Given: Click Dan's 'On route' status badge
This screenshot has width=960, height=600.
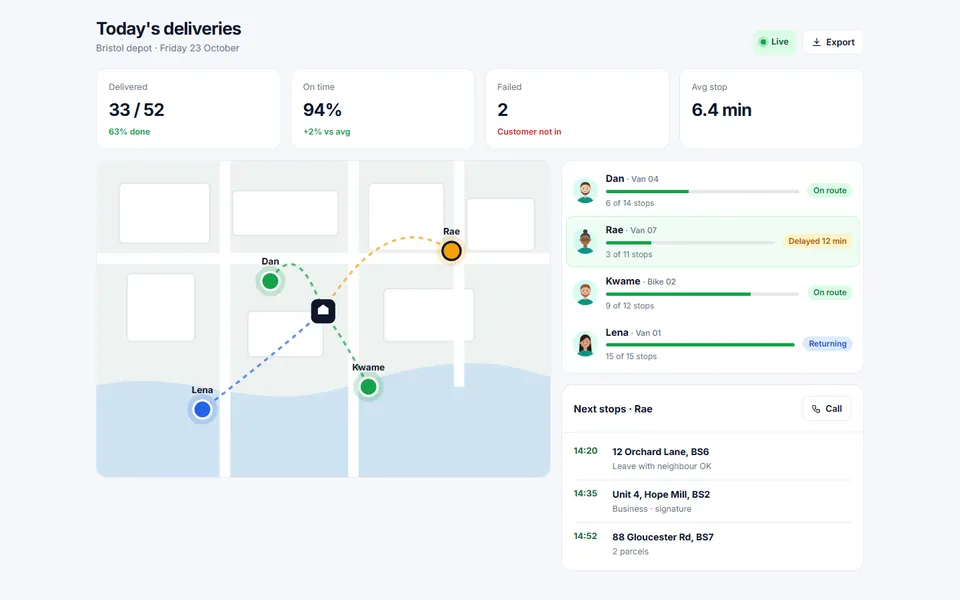Looking at the screenshot, I should [x=830, y=190].
